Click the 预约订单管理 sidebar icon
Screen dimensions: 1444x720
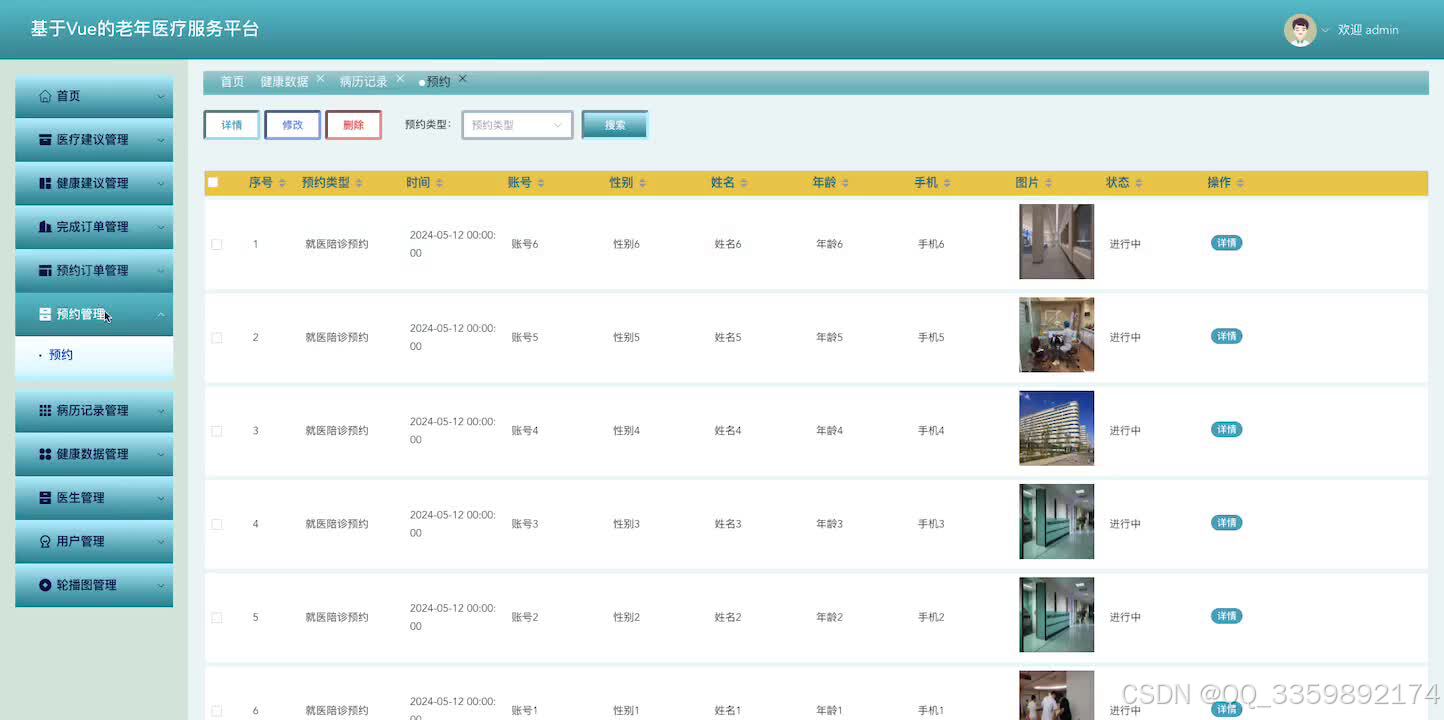coord(45,270)
